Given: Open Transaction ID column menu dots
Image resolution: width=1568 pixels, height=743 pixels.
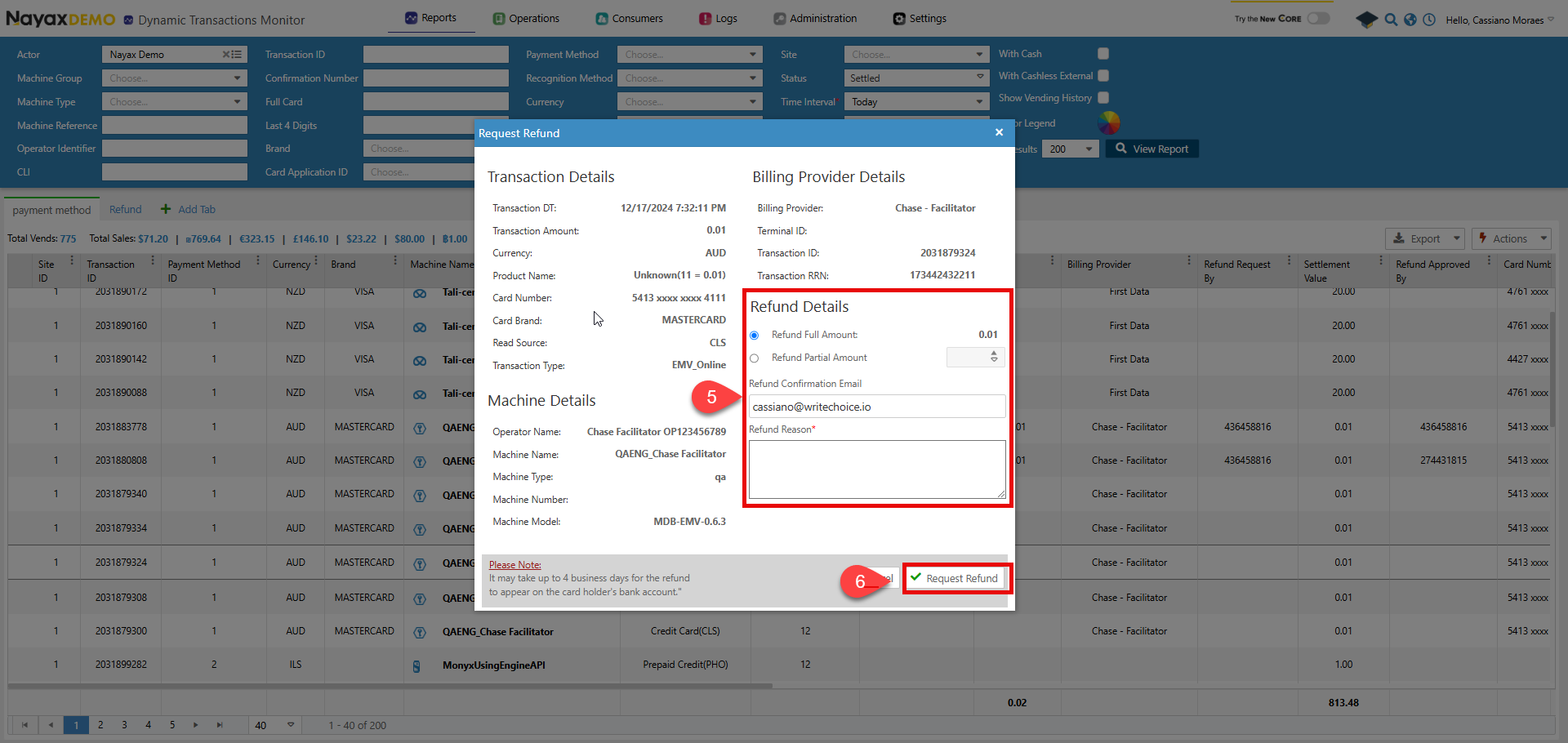Looking at the screenshot, I should tap(153, 260).
